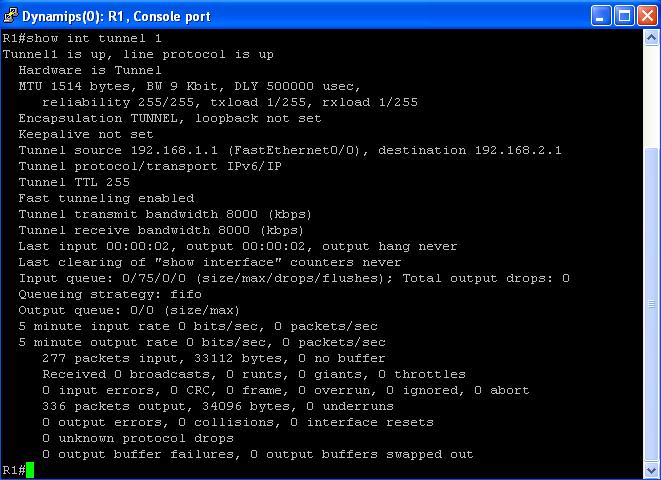The image size is (661, 480).
Task: Click 'Input queue: 0/75/0/0' text
Action: [102, 279]
